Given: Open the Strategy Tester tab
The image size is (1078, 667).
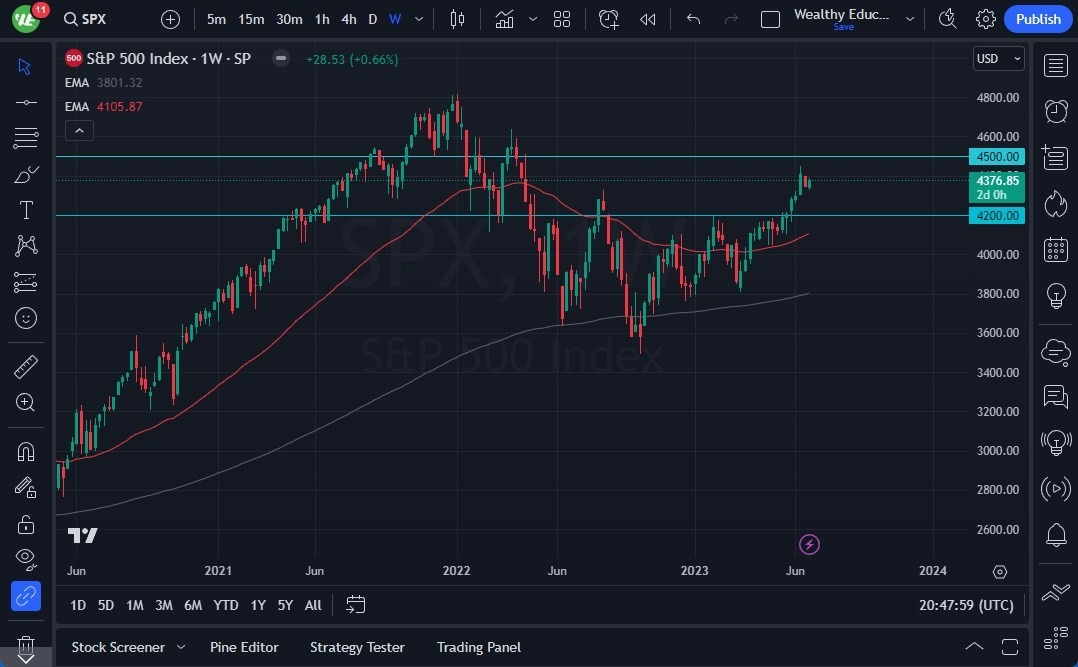Looking at the screenshot, I should tap(357, 647).
